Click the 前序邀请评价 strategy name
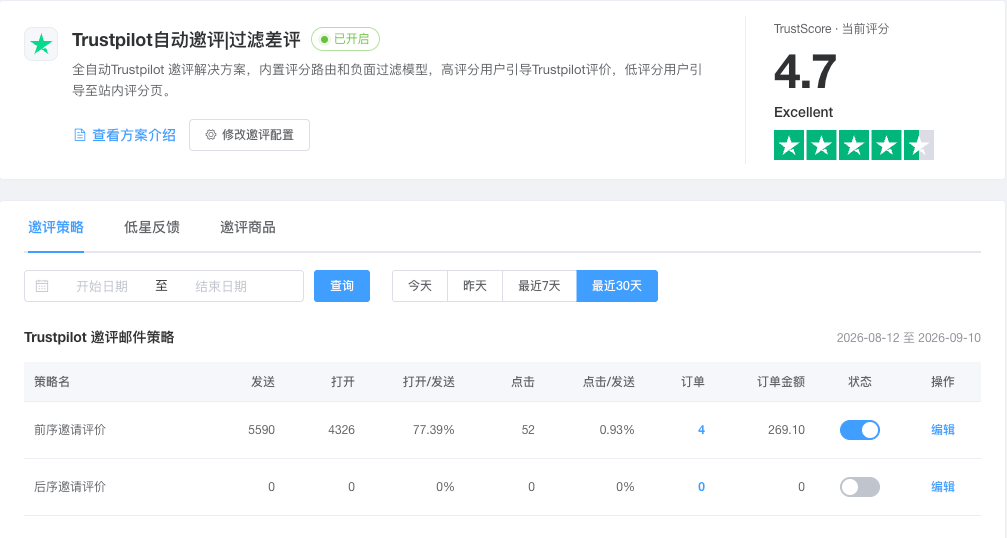The image size is (1007, 538). 70,430
